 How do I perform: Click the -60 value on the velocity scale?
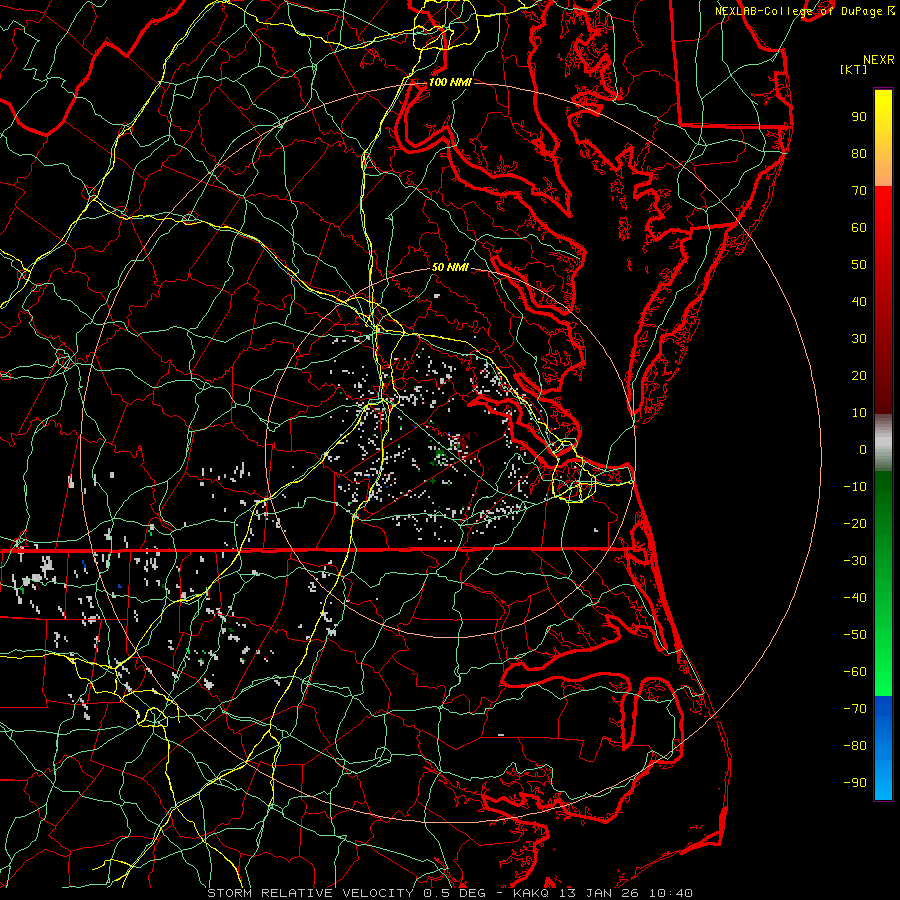[x=855, y=672]
